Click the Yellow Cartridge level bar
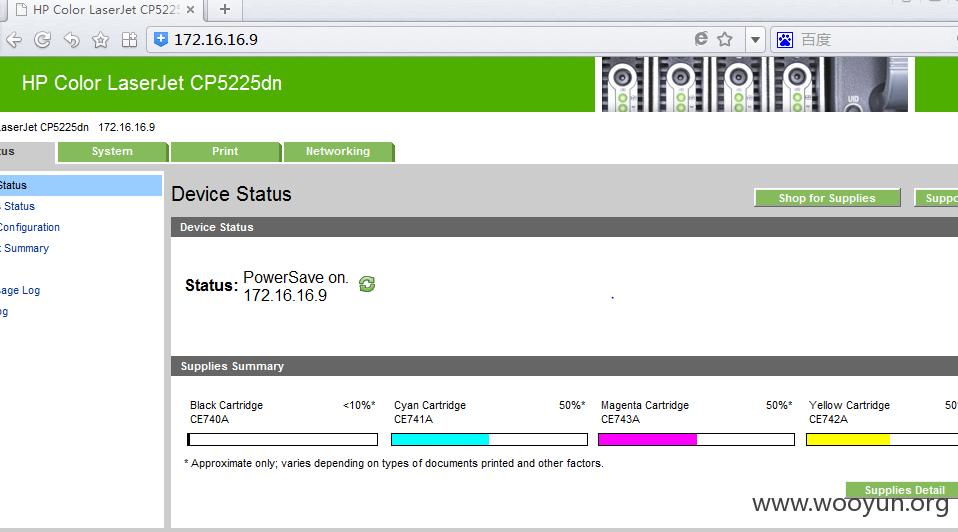Viewport: 958px width, 532px height. point(882,440)
